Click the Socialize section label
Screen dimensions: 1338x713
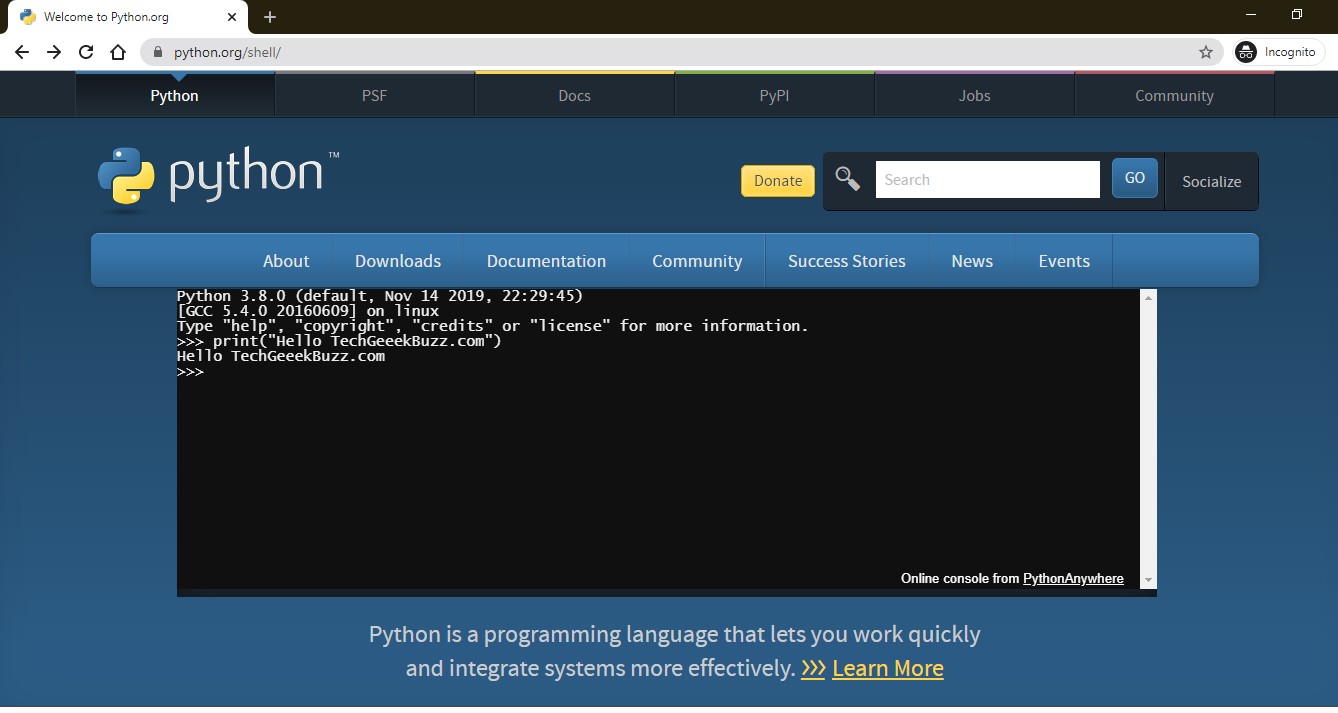pos(1211,182)
